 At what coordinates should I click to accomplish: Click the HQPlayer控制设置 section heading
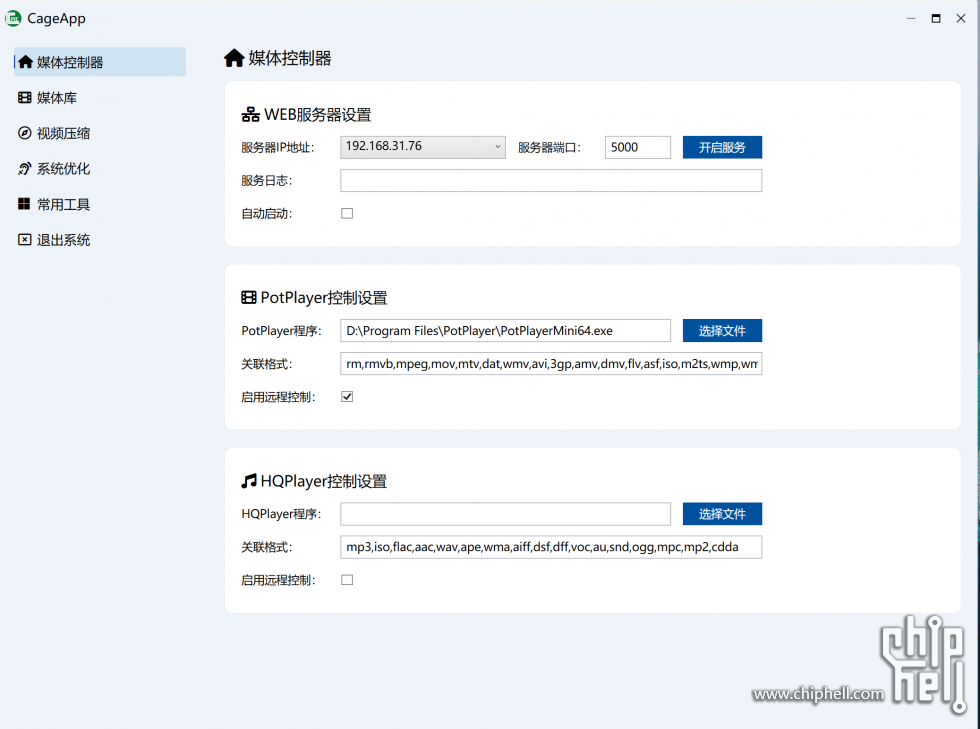point(324,481)
